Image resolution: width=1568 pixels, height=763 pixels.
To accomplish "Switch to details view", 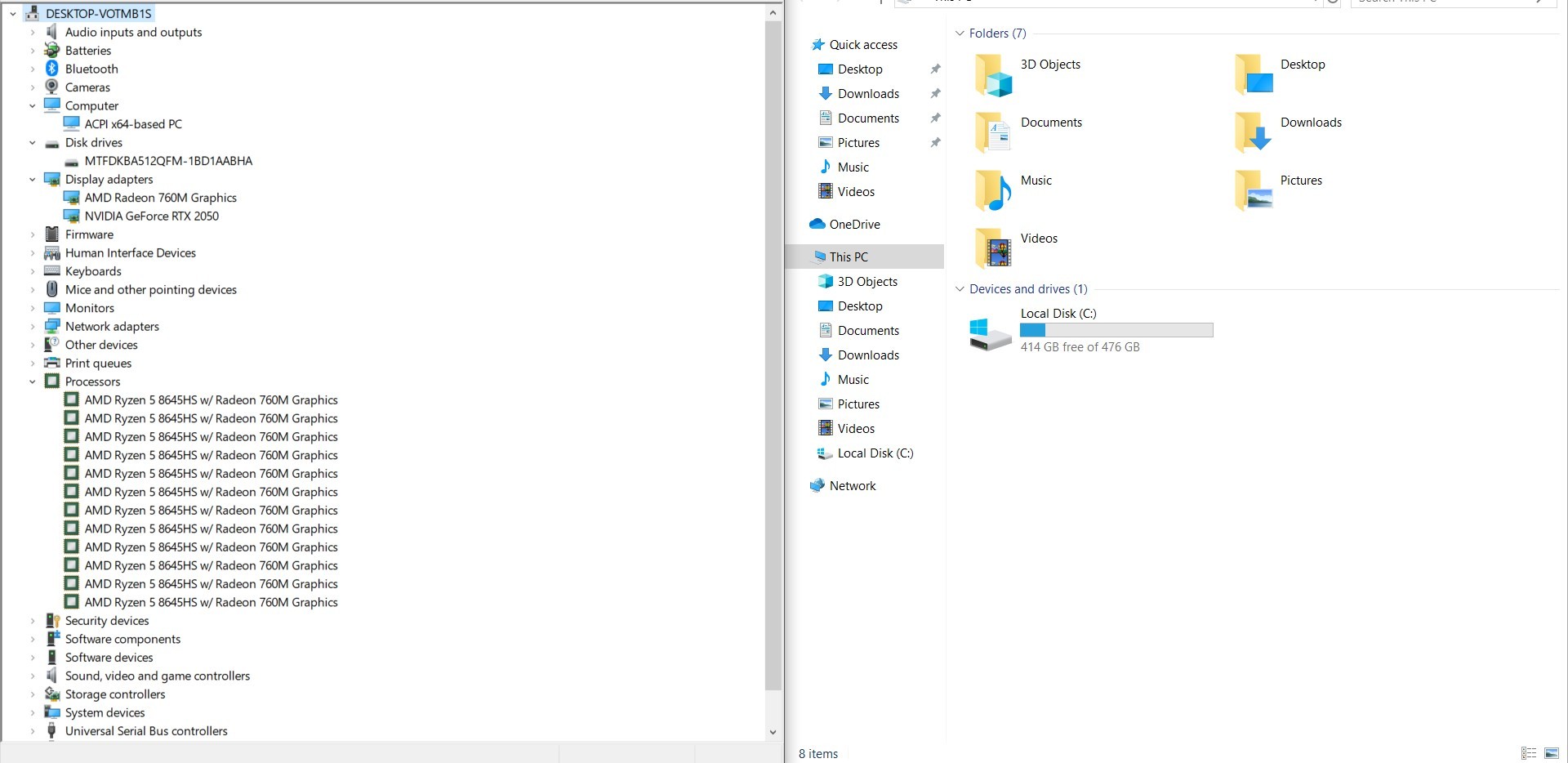I will (x=1529, y=753).
